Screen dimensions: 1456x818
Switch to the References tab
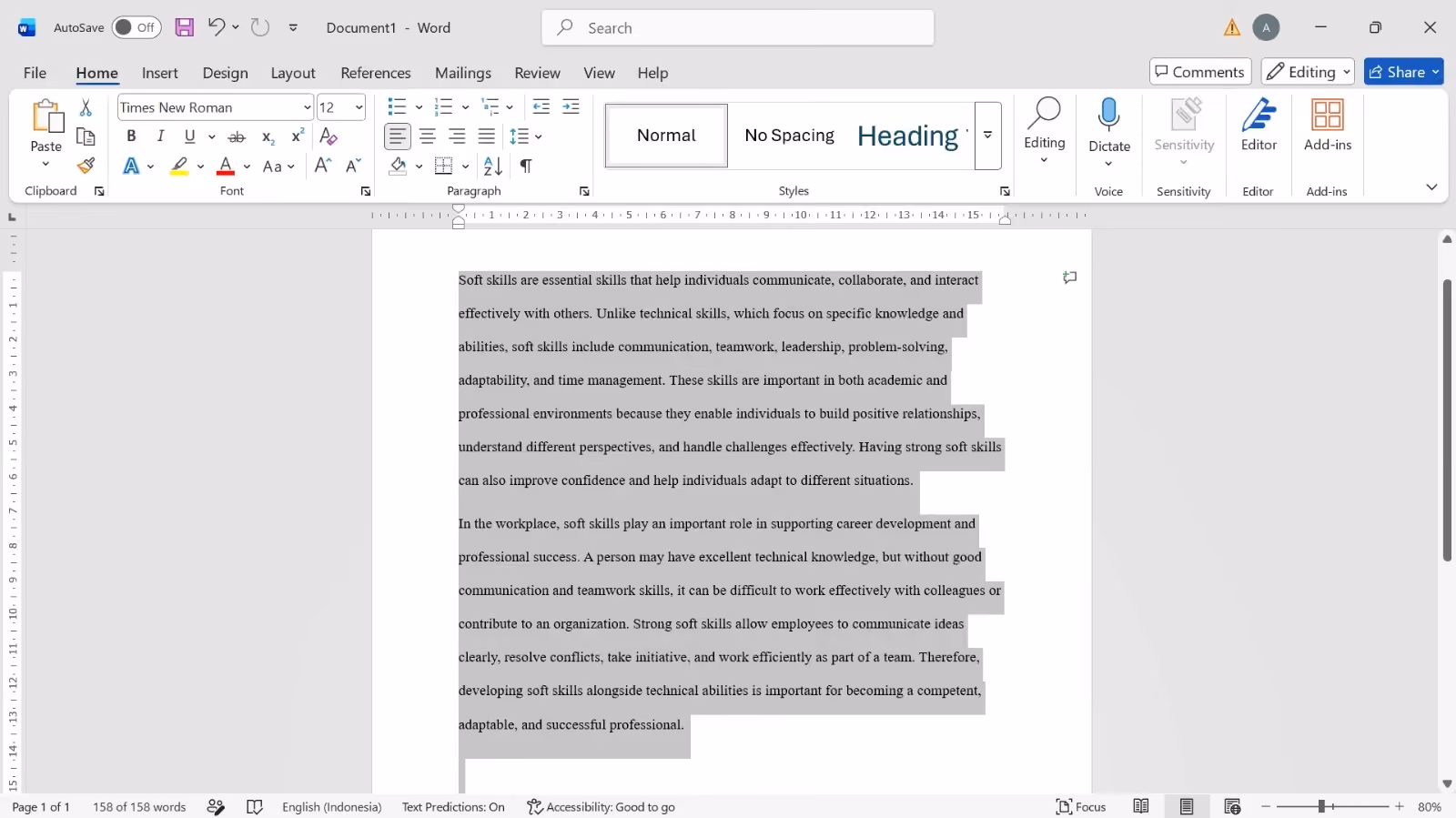(x=376, y=73)
